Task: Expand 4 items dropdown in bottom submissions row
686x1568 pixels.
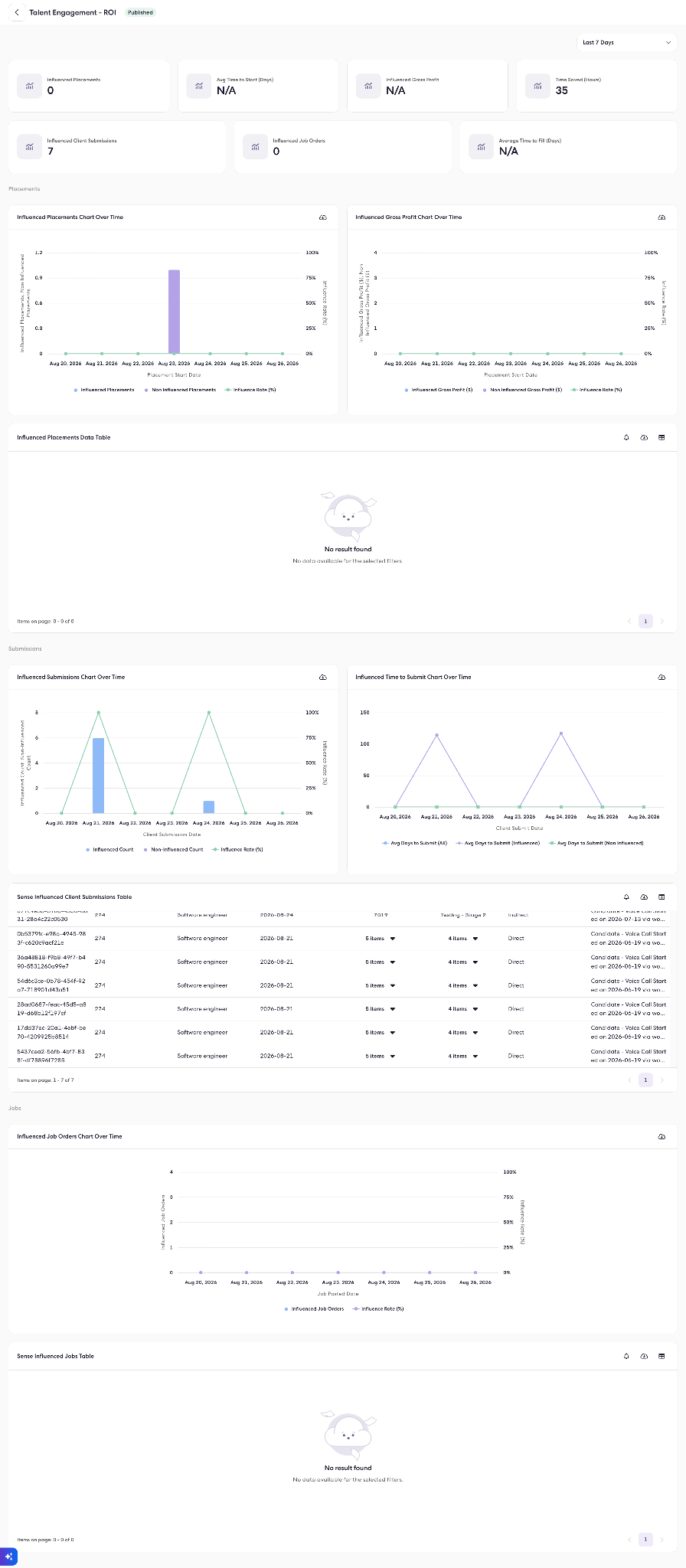Action: (x=463, y=1056)
